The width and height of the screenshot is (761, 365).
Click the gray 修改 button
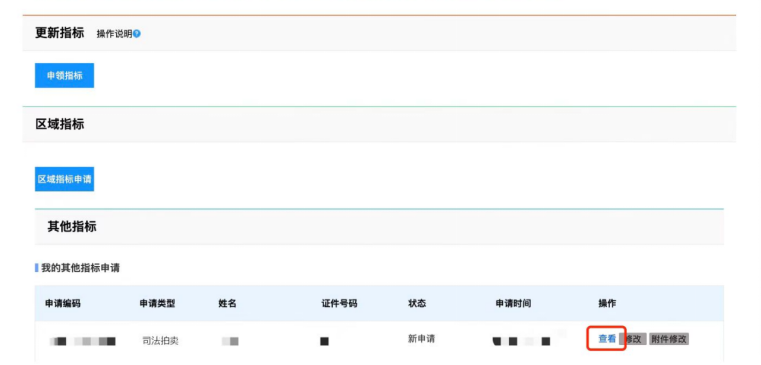(633, 339)
